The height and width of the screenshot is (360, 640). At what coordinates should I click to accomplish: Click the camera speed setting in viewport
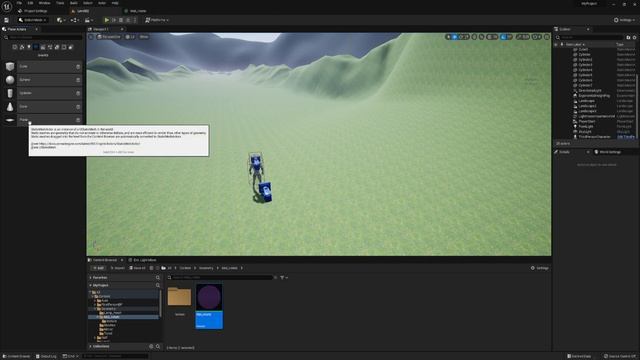pos(537,37)
